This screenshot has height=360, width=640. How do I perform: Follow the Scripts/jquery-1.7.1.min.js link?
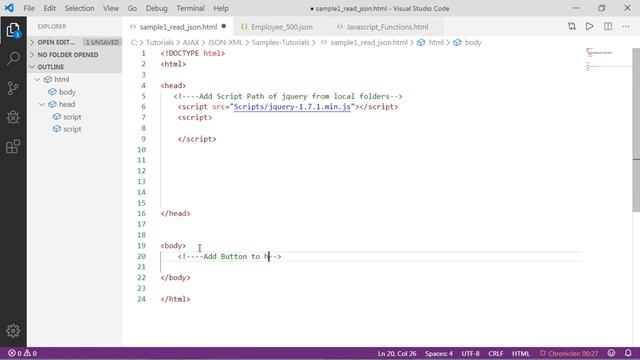pyautogui.click(x=292, y=107)
